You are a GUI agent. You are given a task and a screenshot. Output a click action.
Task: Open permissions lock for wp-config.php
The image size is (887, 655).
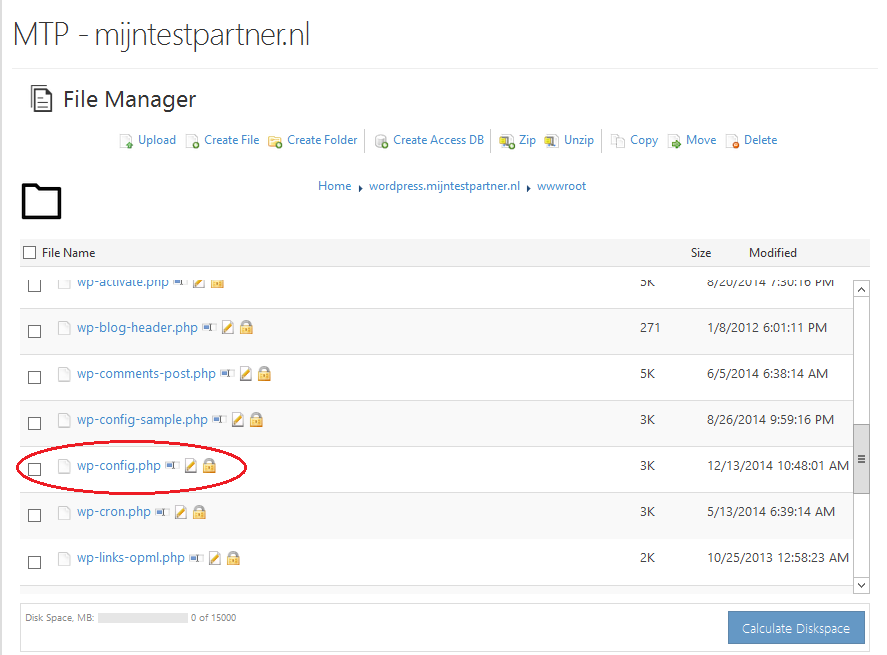coord(209,465)
